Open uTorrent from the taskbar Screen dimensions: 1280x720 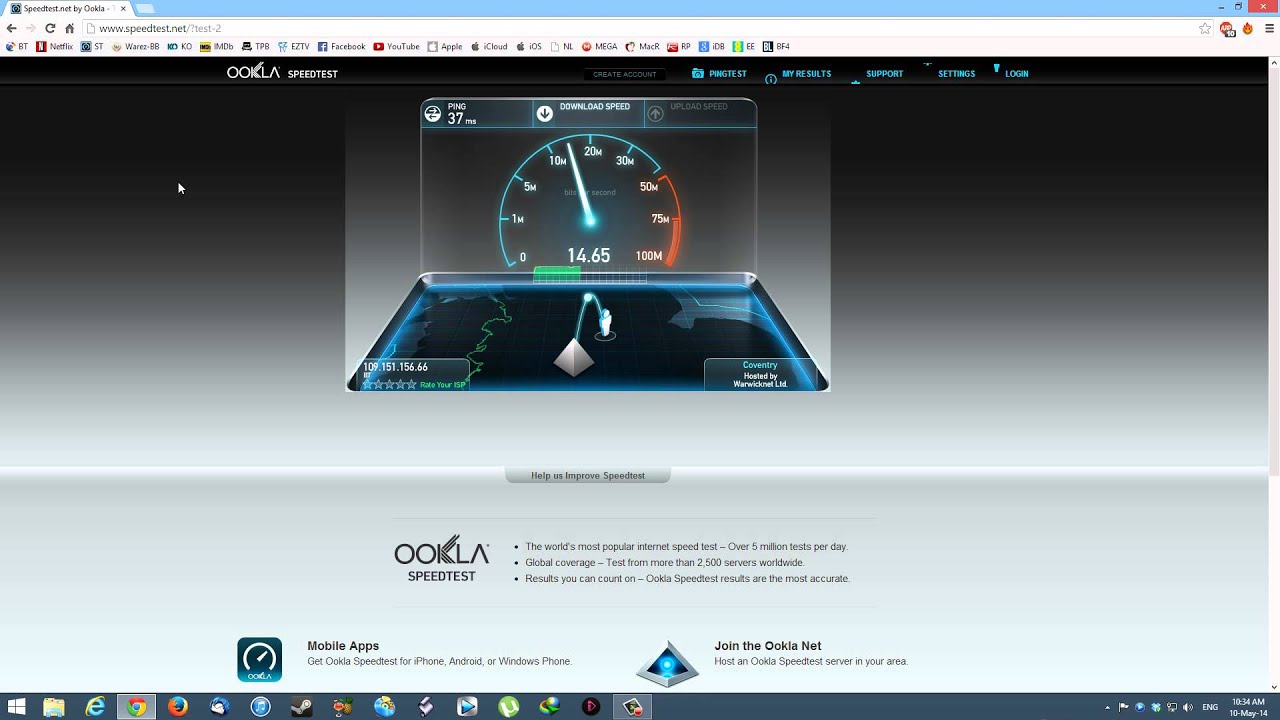pyautogui.click(x=509, y=707)
